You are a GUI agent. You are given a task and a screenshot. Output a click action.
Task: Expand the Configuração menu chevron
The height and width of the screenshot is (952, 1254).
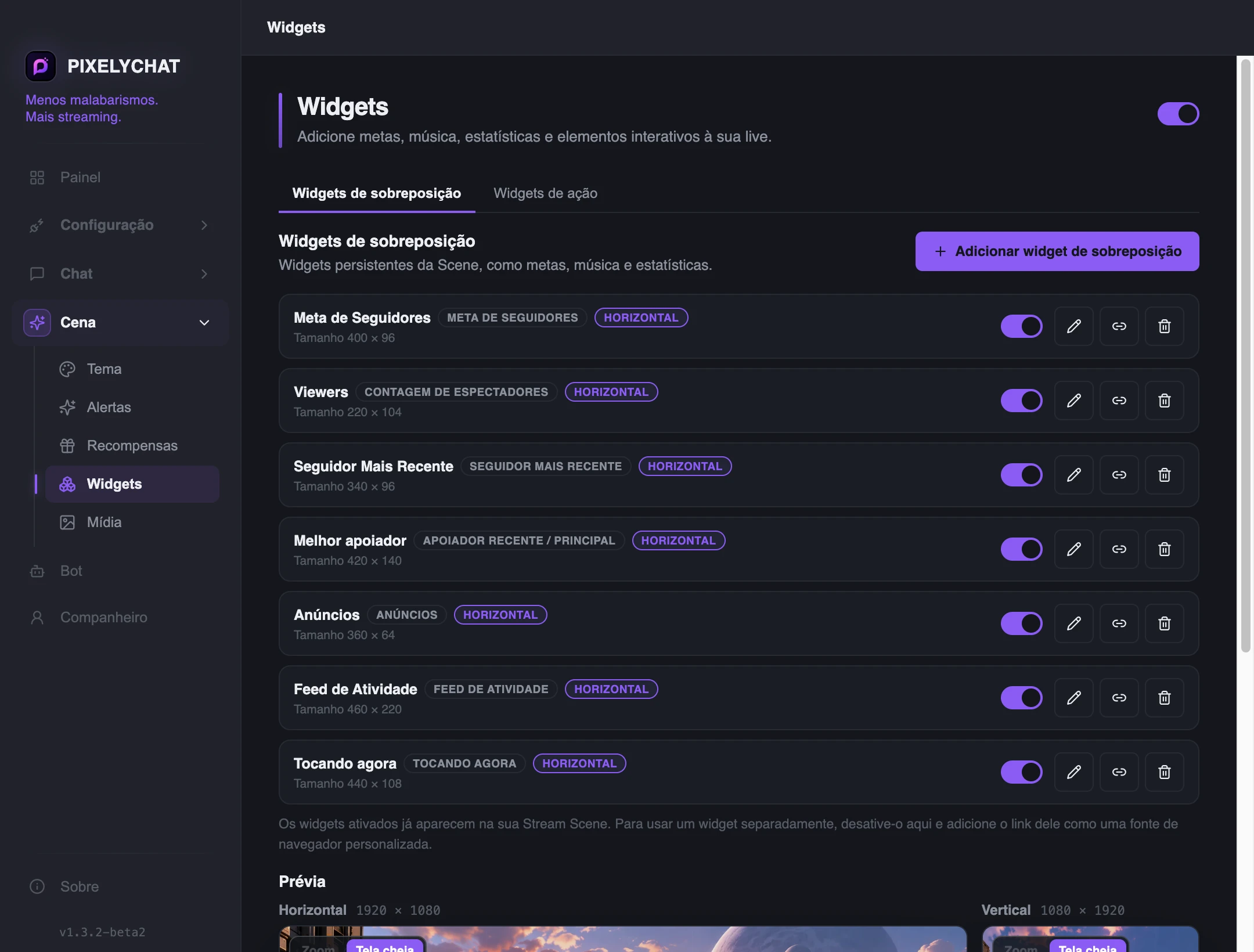(204, 225)
